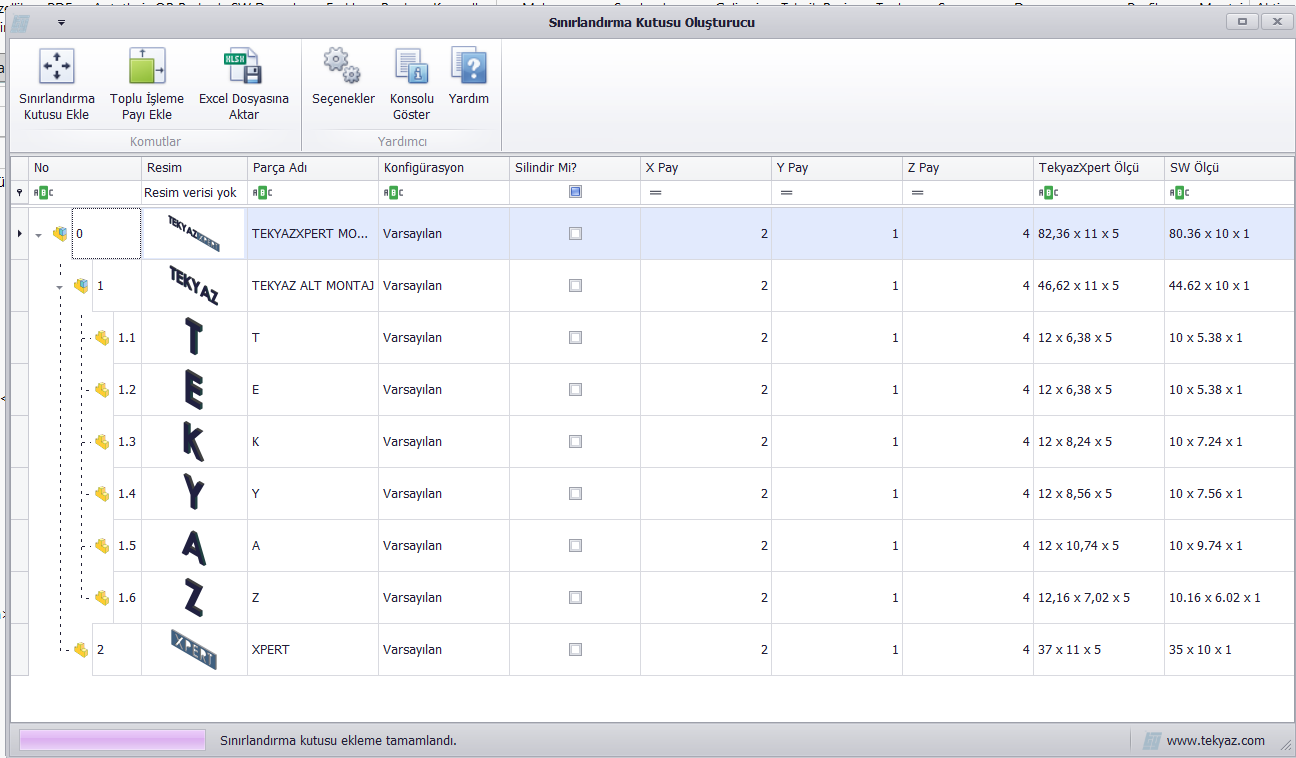1296x758 pixels.
Task: Click TEKYAZXPERT thumbnail in row 0
Action: 194,234
